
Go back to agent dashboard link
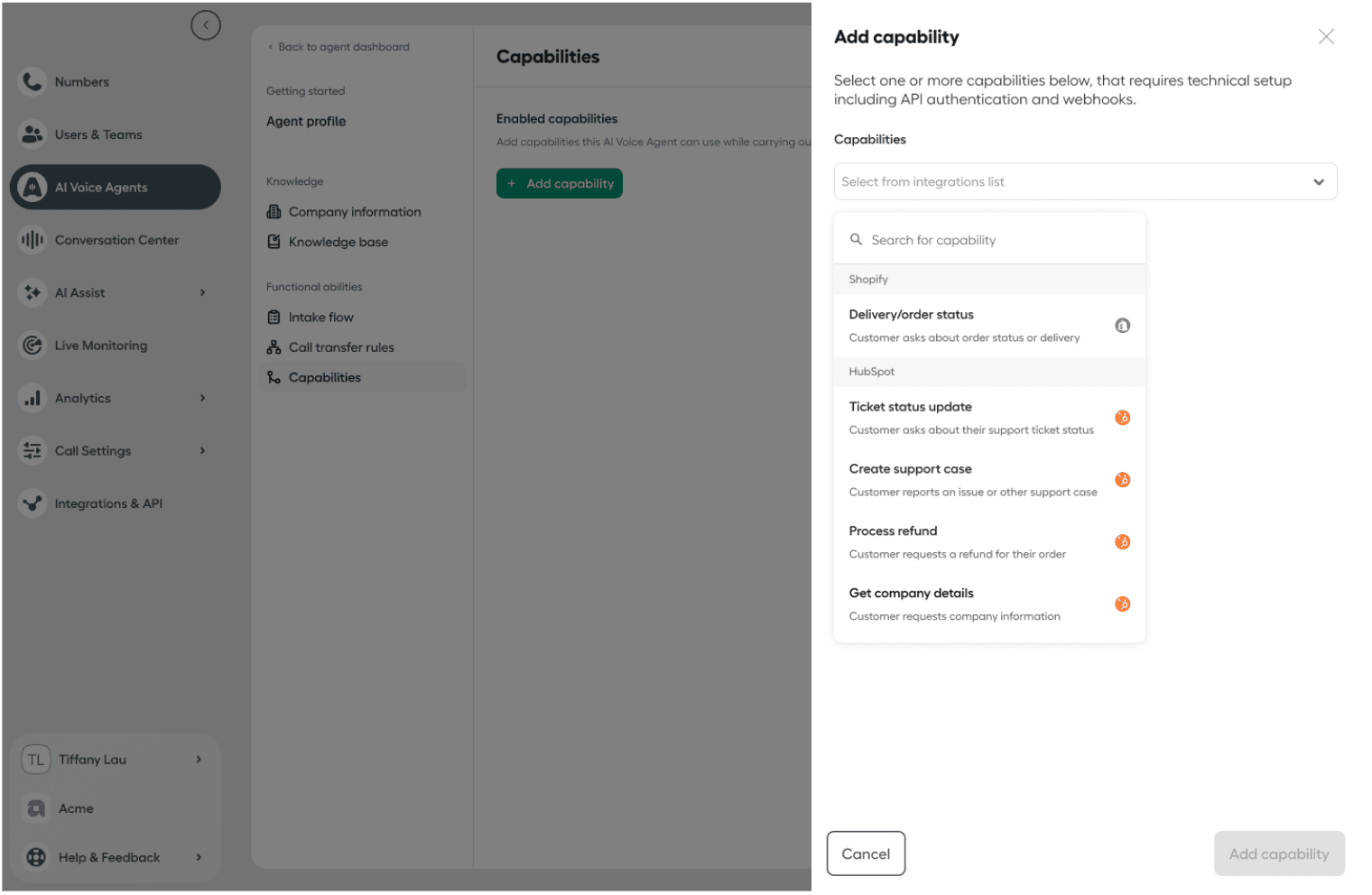(x=342, y=47)
